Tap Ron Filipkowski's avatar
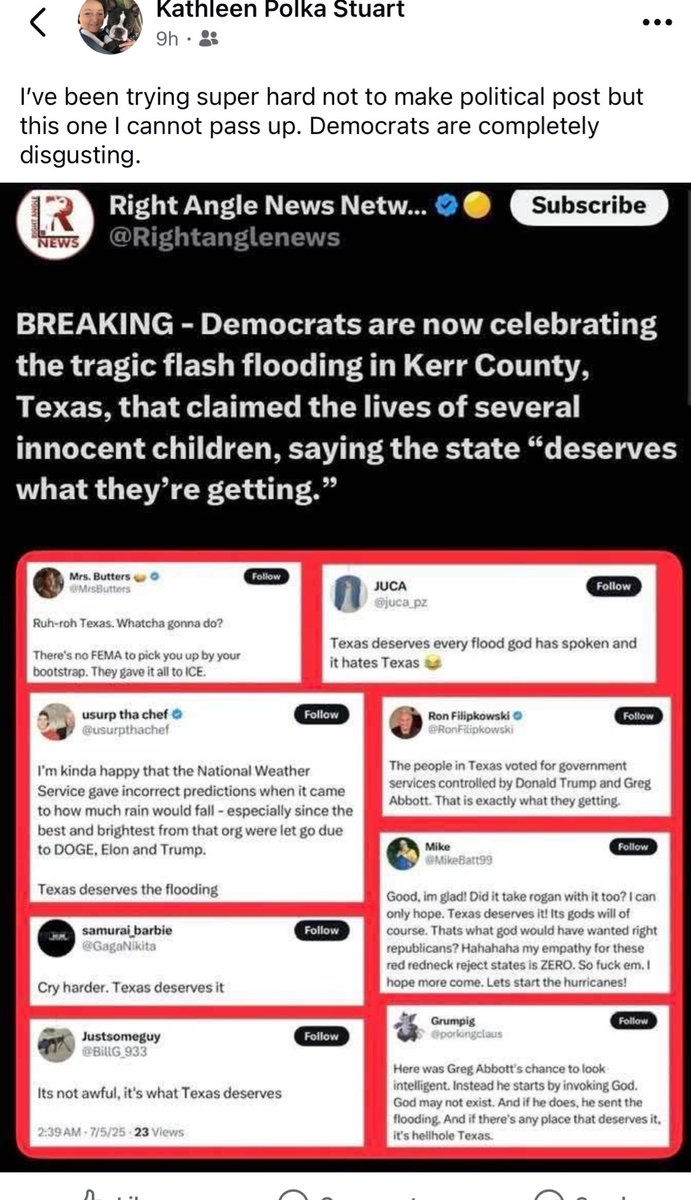 click(404, 722)
